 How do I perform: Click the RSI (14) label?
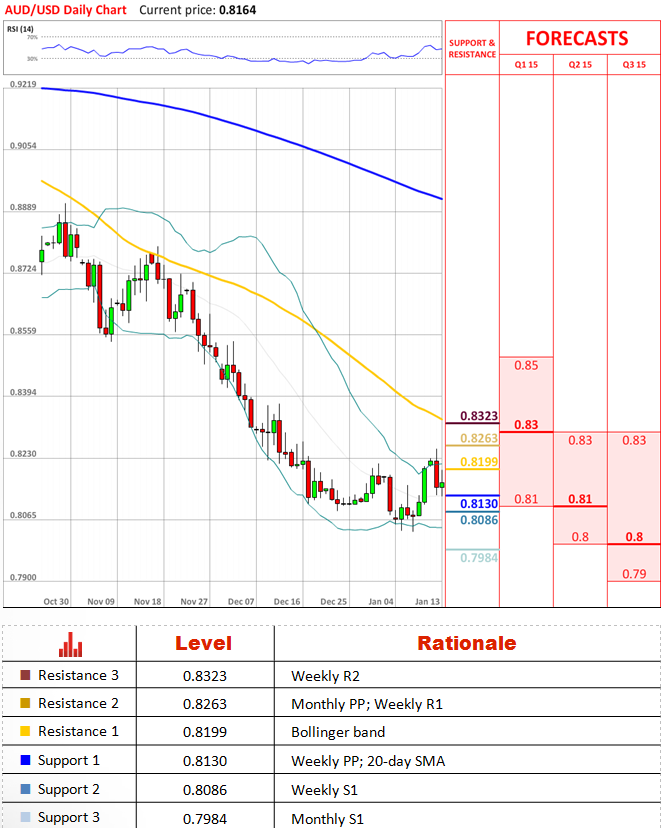[x=20, y=29]
